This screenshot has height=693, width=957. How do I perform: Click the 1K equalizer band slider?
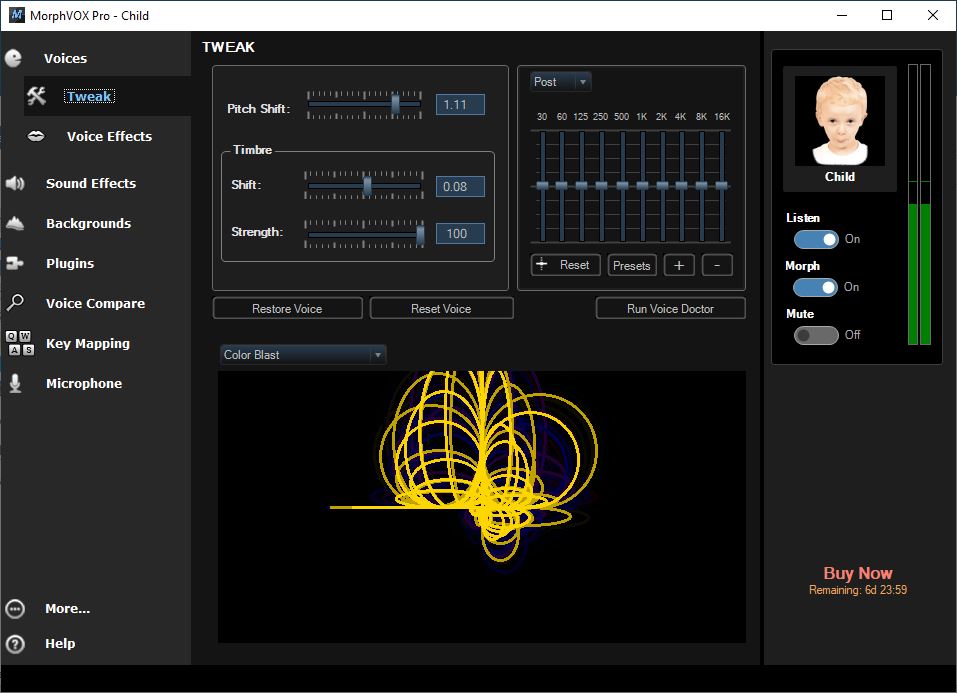(642, 186)
